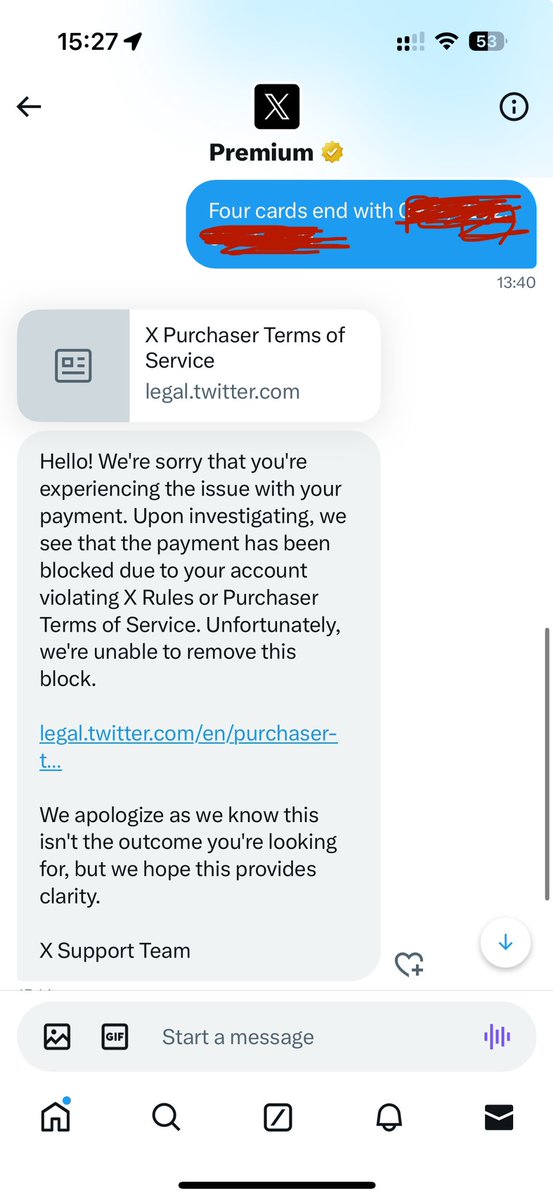The image size is (553, 1200).
Task: Open conversation info icon
Action: click(x=514, y=107)
